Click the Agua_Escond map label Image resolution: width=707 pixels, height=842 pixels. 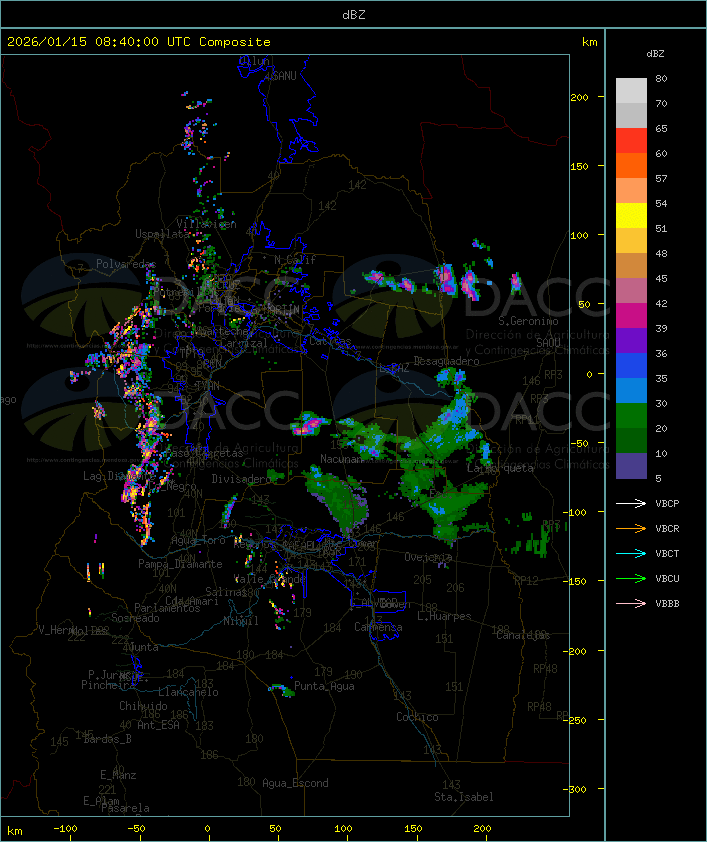(294, 783)
